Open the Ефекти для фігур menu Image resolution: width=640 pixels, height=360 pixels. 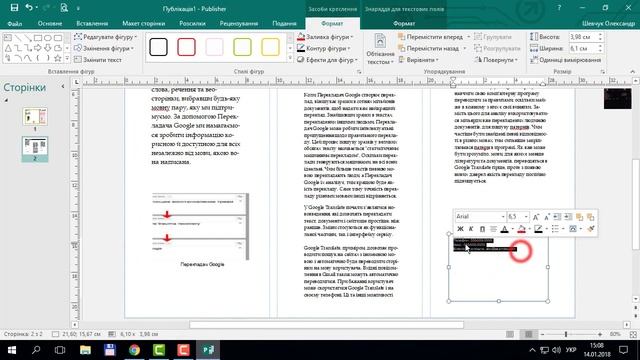[327, 60]
